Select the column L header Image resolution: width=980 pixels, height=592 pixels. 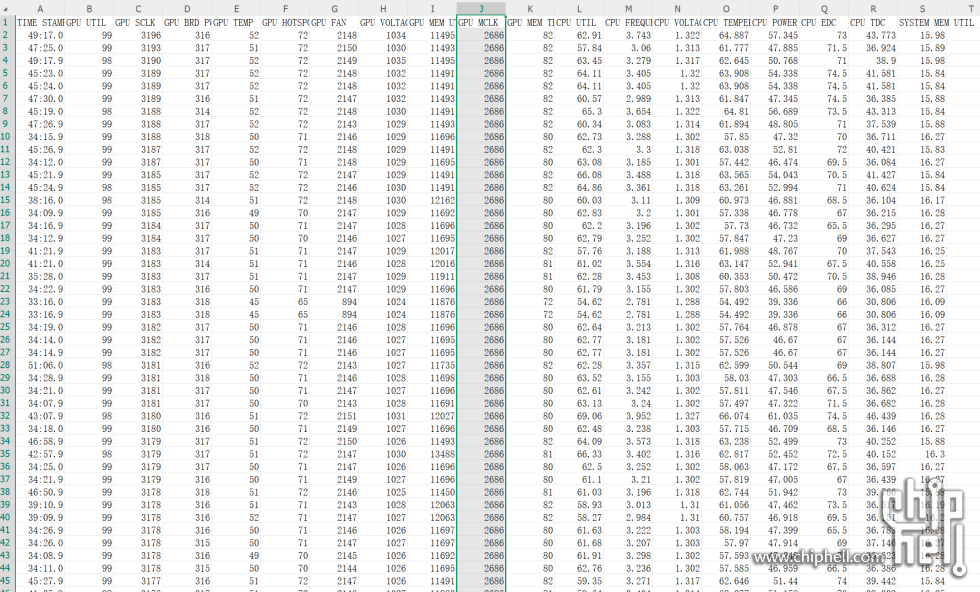[579, 9]
